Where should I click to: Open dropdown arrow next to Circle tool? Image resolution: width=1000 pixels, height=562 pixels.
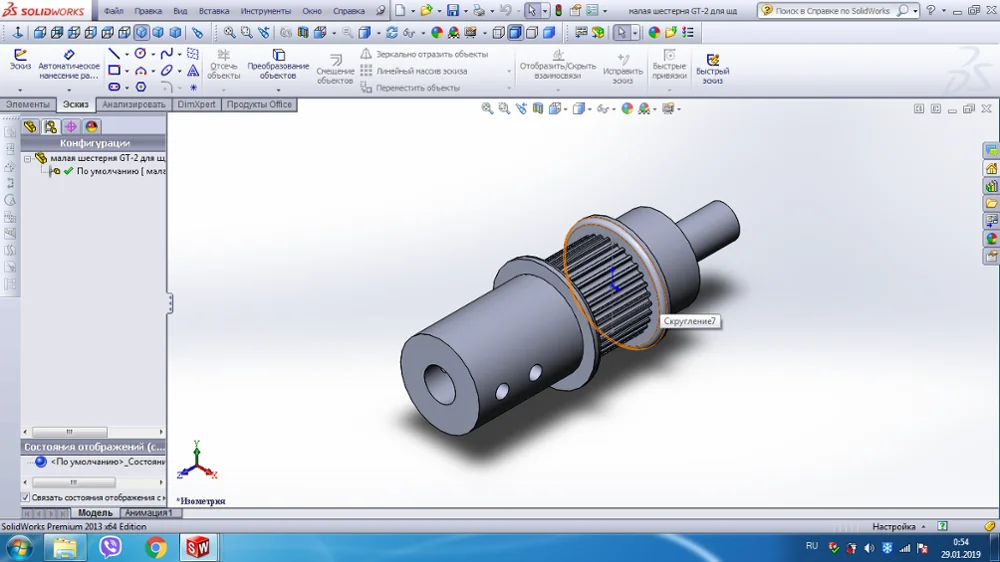[x=152, y=54]
